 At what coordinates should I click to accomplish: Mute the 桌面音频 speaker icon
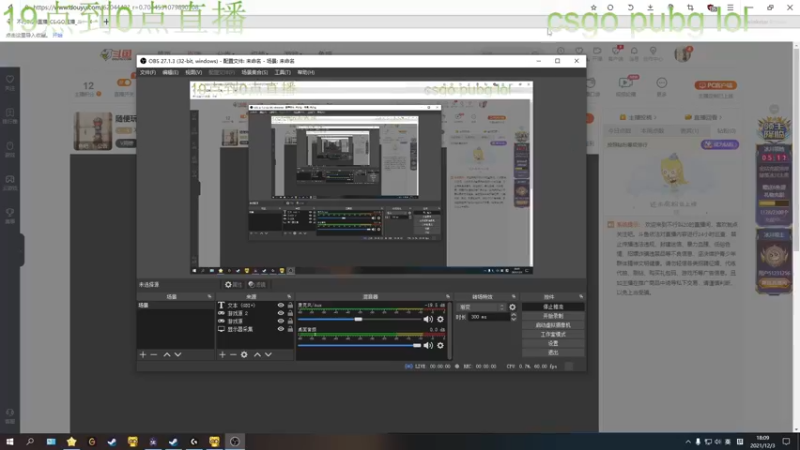428,345
